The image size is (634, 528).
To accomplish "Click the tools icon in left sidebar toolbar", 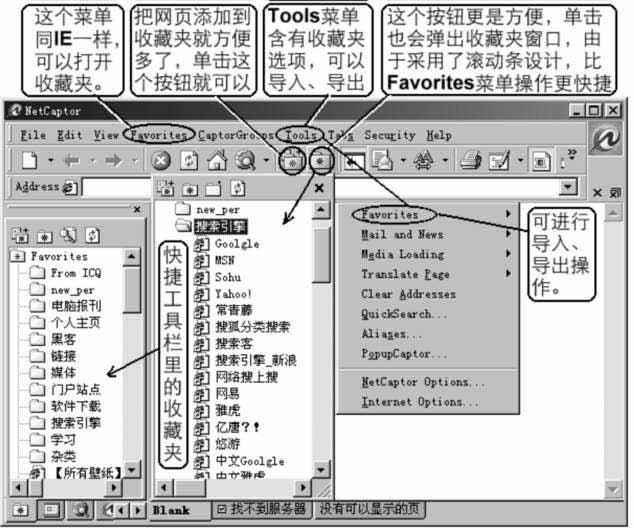I will click(68, 234).
